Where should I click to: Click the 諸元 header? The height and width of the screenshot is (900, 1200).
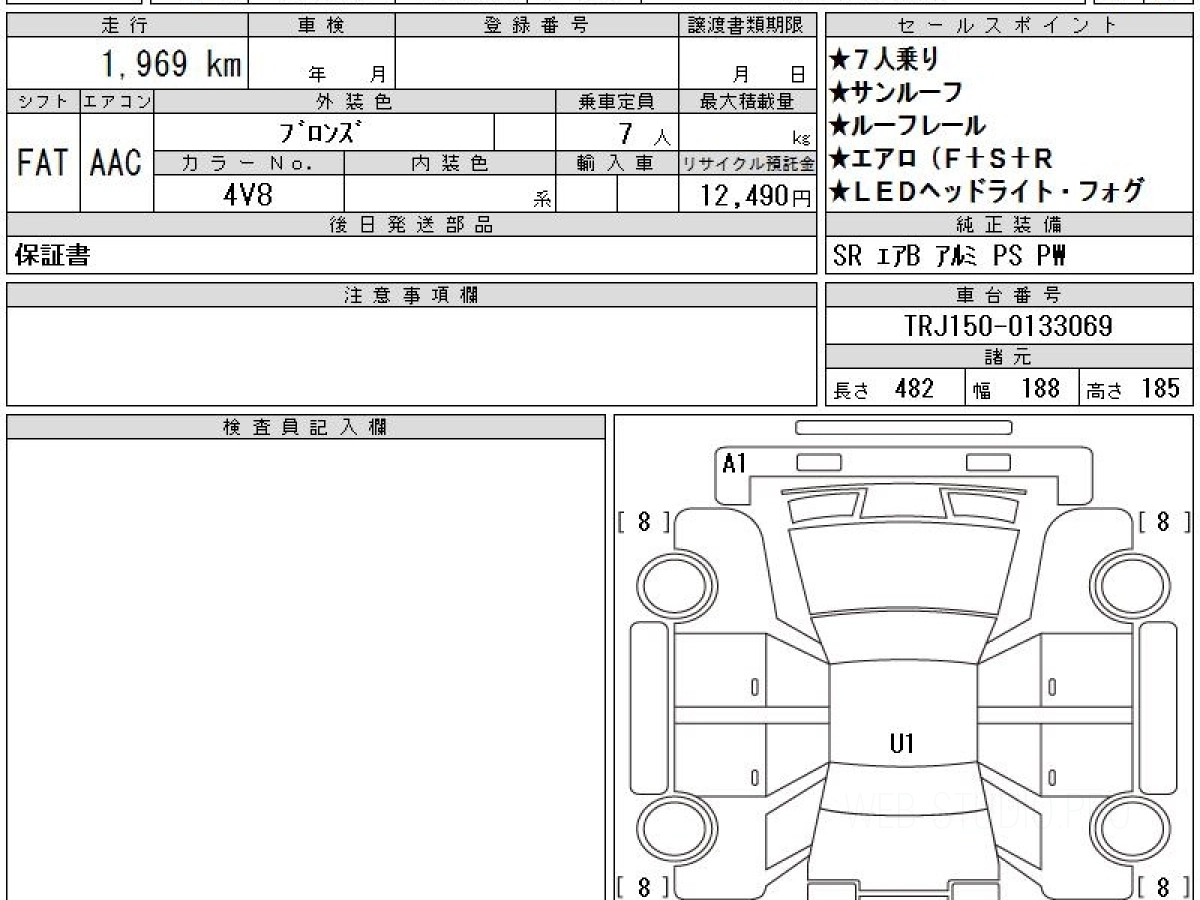click(1009, 357)
